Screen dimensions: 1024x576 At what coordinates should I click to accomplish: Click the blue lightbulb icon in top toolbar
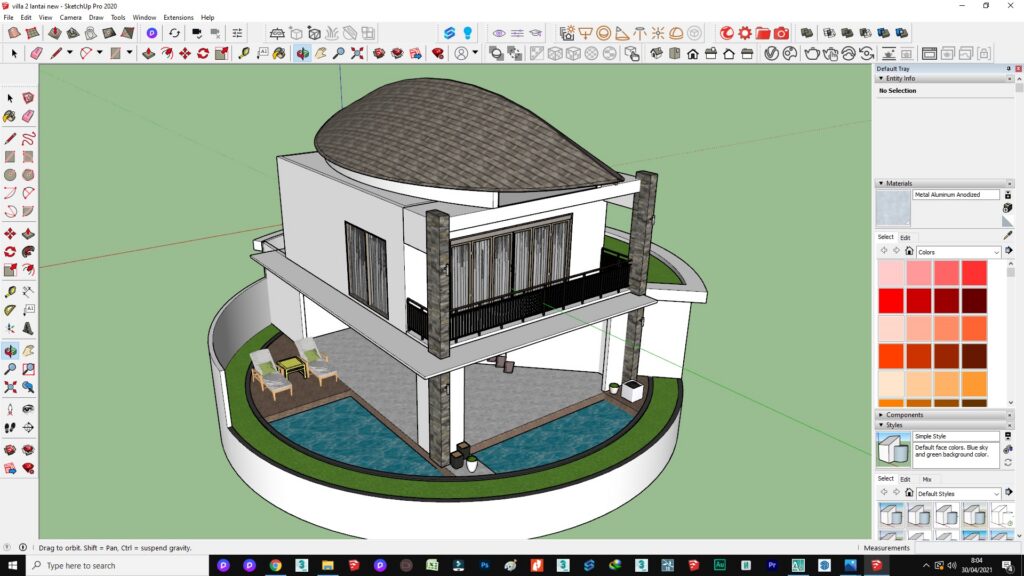click(468, 33)
